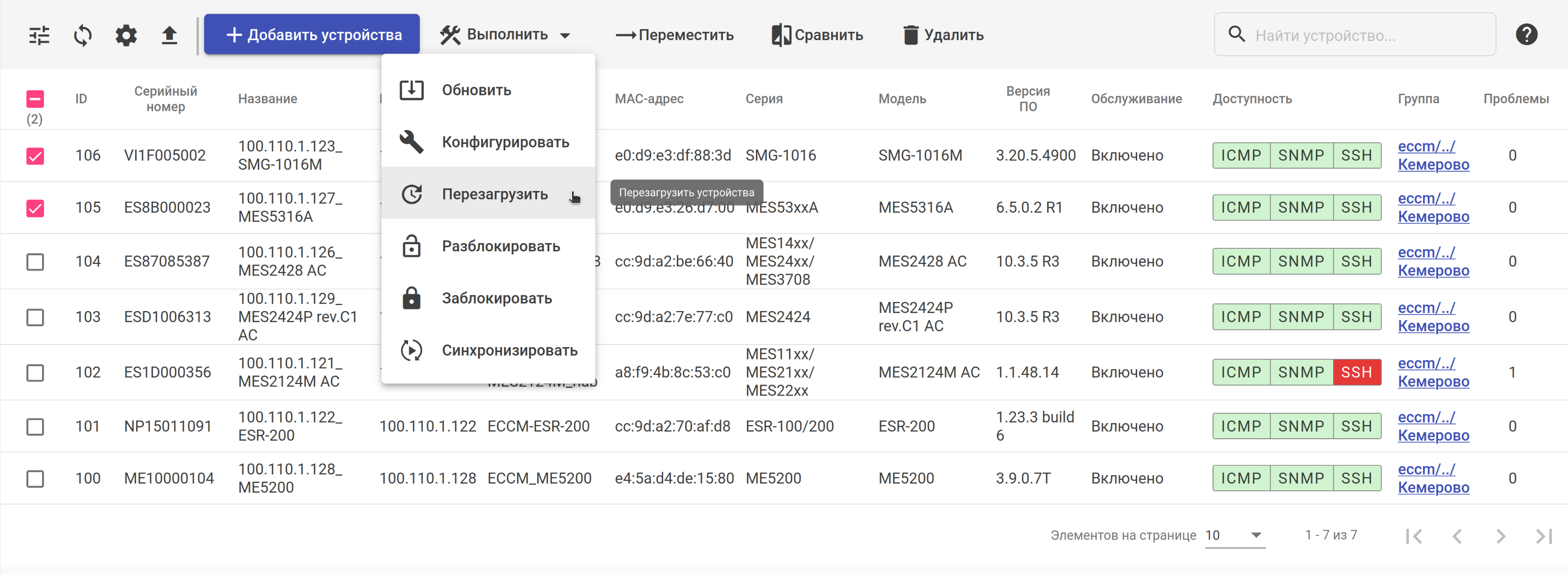This screenshot has height=575, width=1568.
Task: Go to the last page arrow
Action: (x=1543, y=536)
